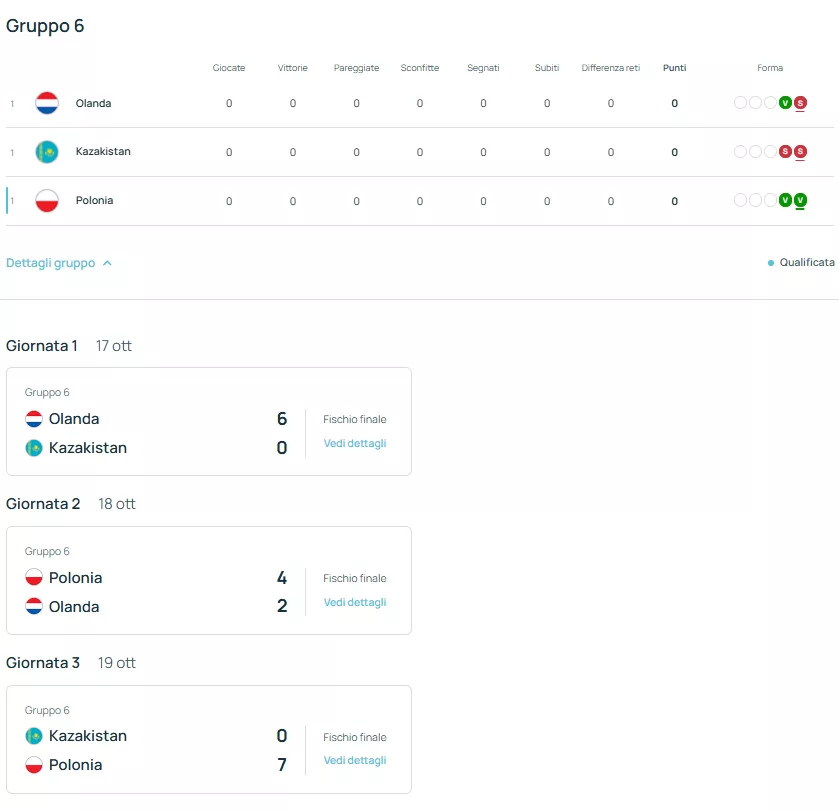This screenshot has width=839, height=811.
Task: Click the Forma column header
Action: pyautogui.click(x=770, y=68)
